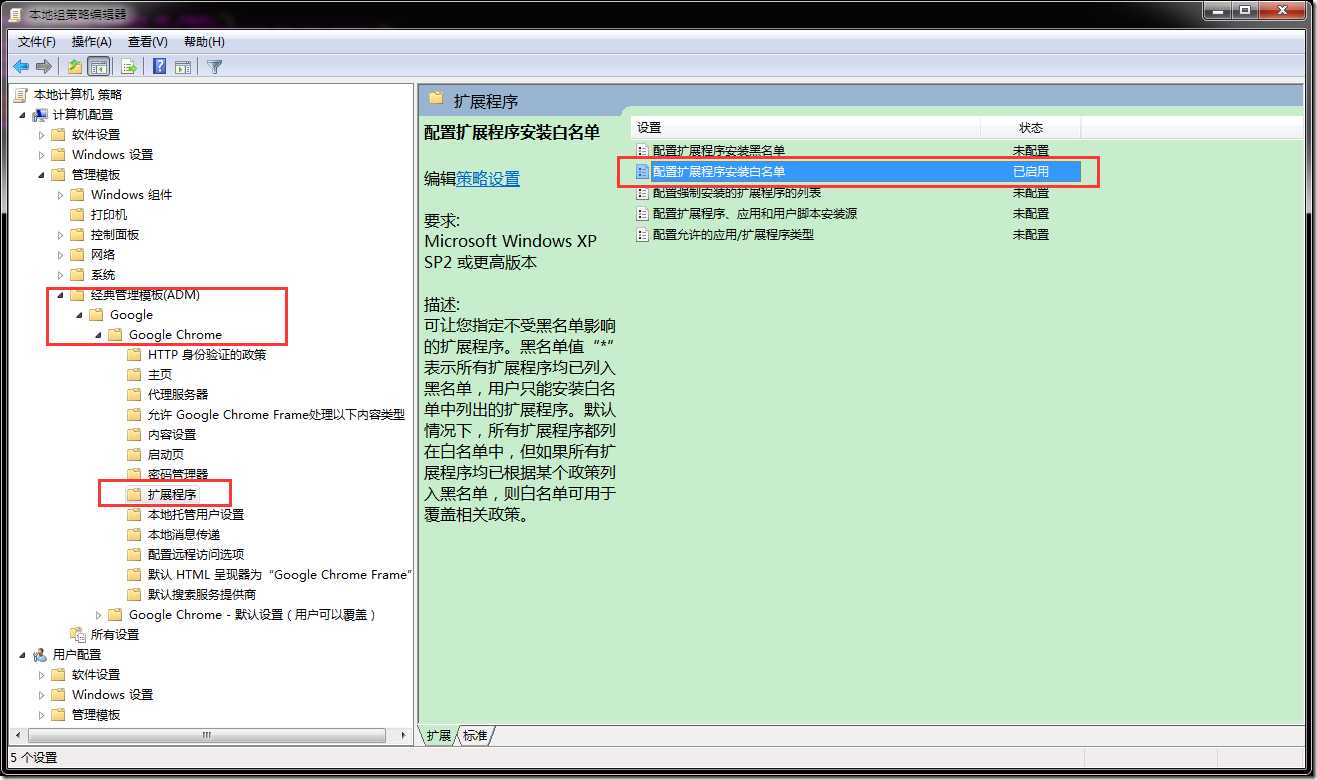
Task: Open the 查看(V) menu
Action: (x=148, y=42)
